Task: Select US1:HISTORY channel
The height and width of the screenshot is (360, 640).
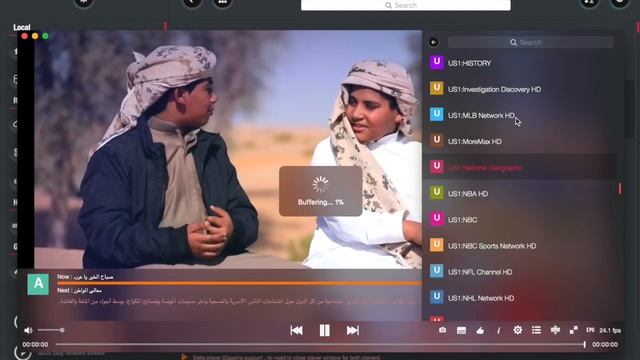Action: 519,63
